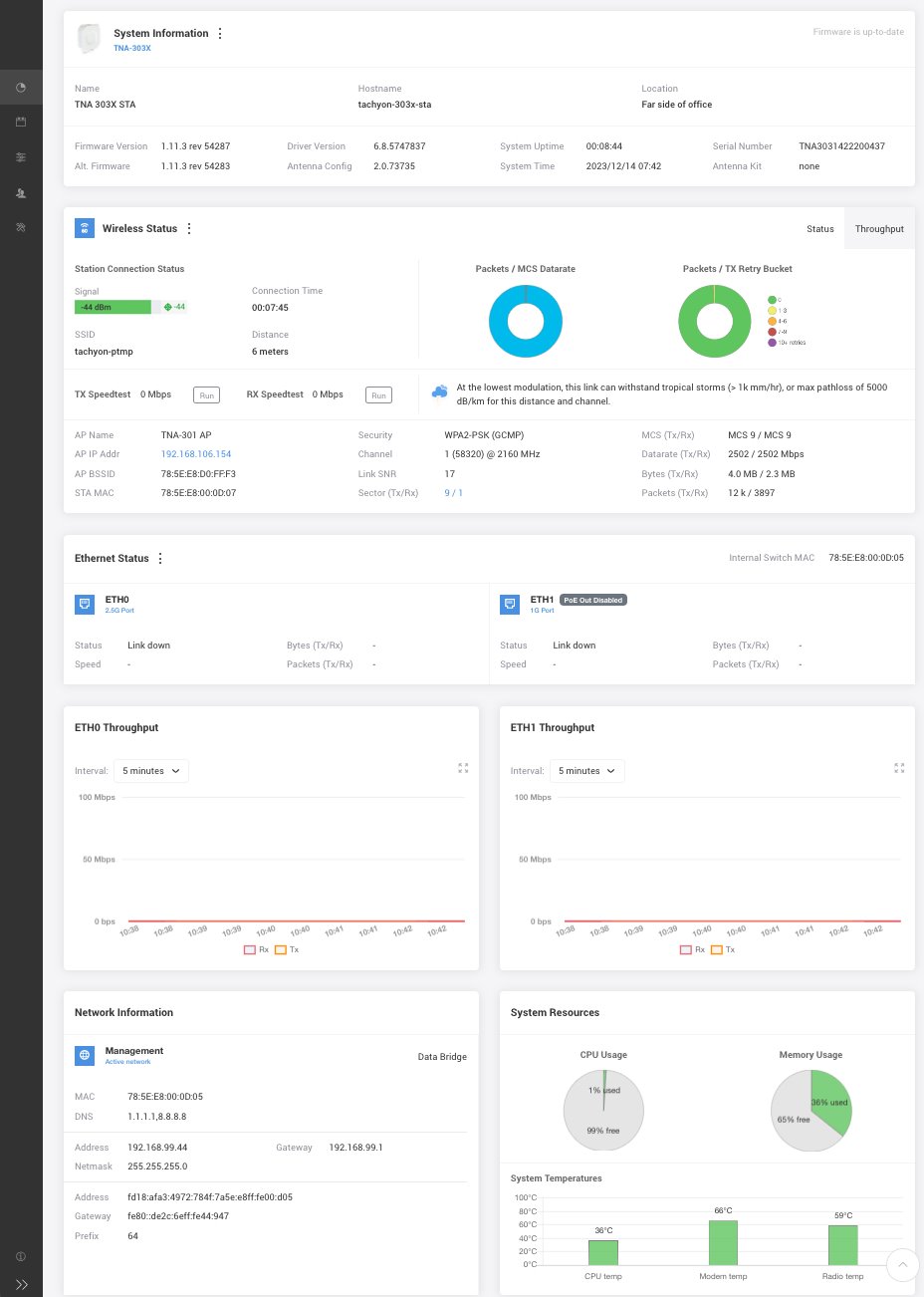The height and width of the screenshot is (1297, 924).
Task: Open the dashboard pie chart sidebar icon
Action: [21, 88]
